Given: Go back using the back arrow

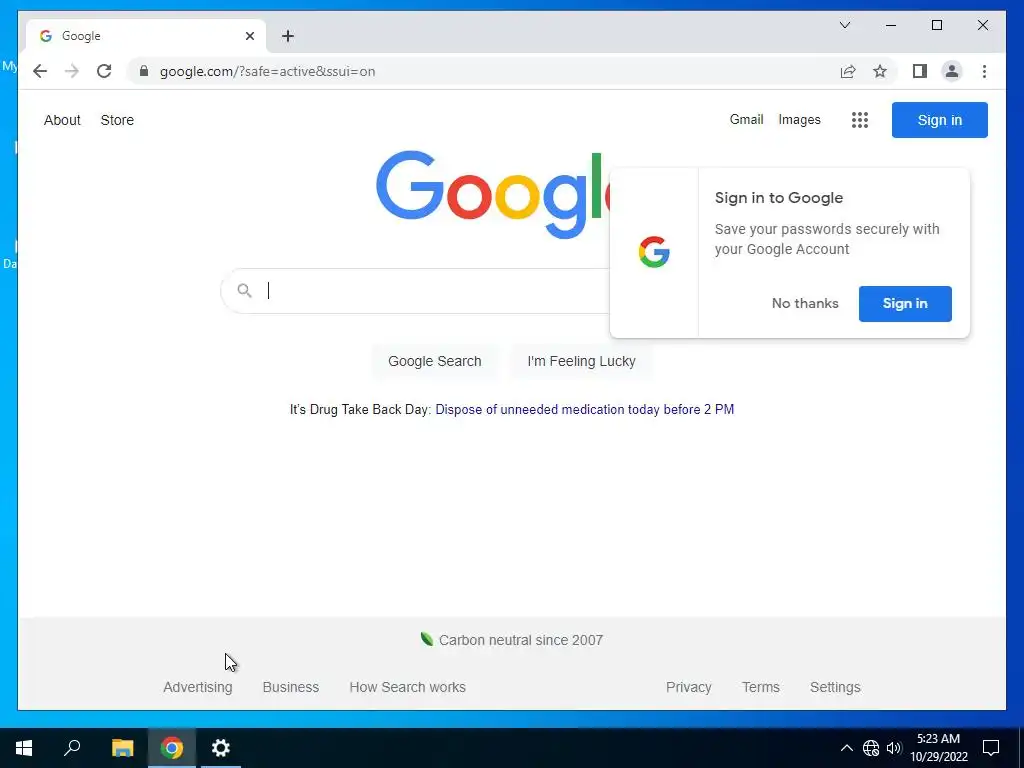Looking at the screenshot, I should [40, 71].
